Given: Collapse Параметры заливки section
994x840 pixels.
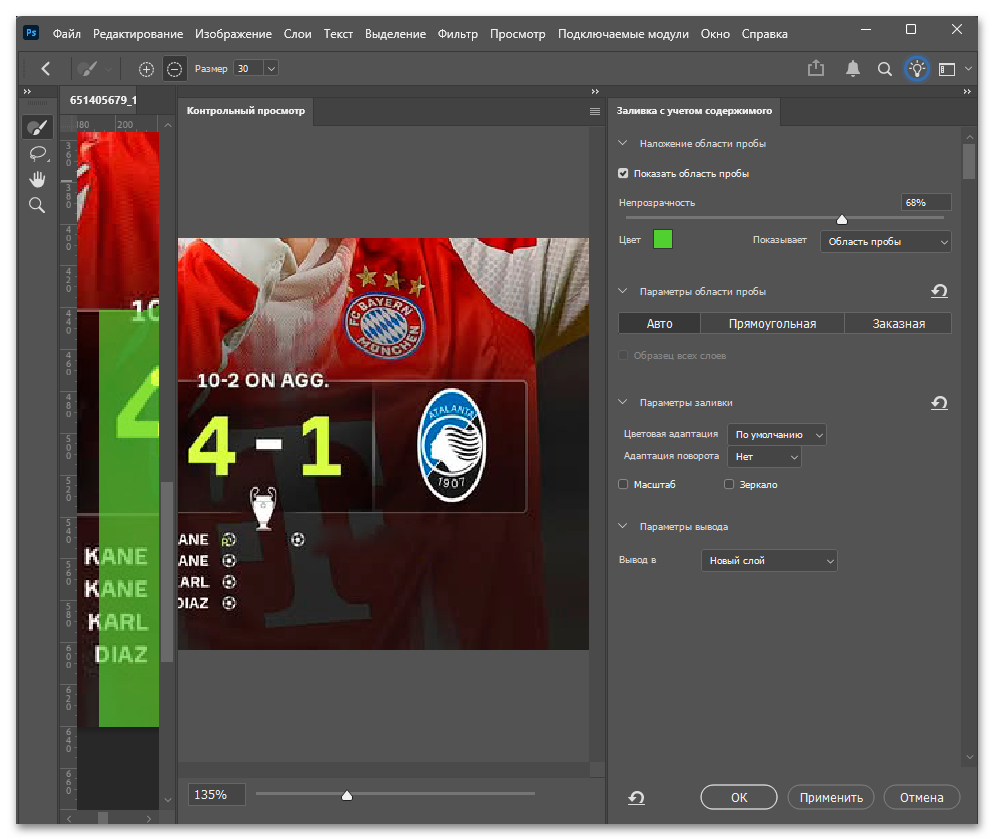Looking at the screenshot, I should (x=623, y=402).
